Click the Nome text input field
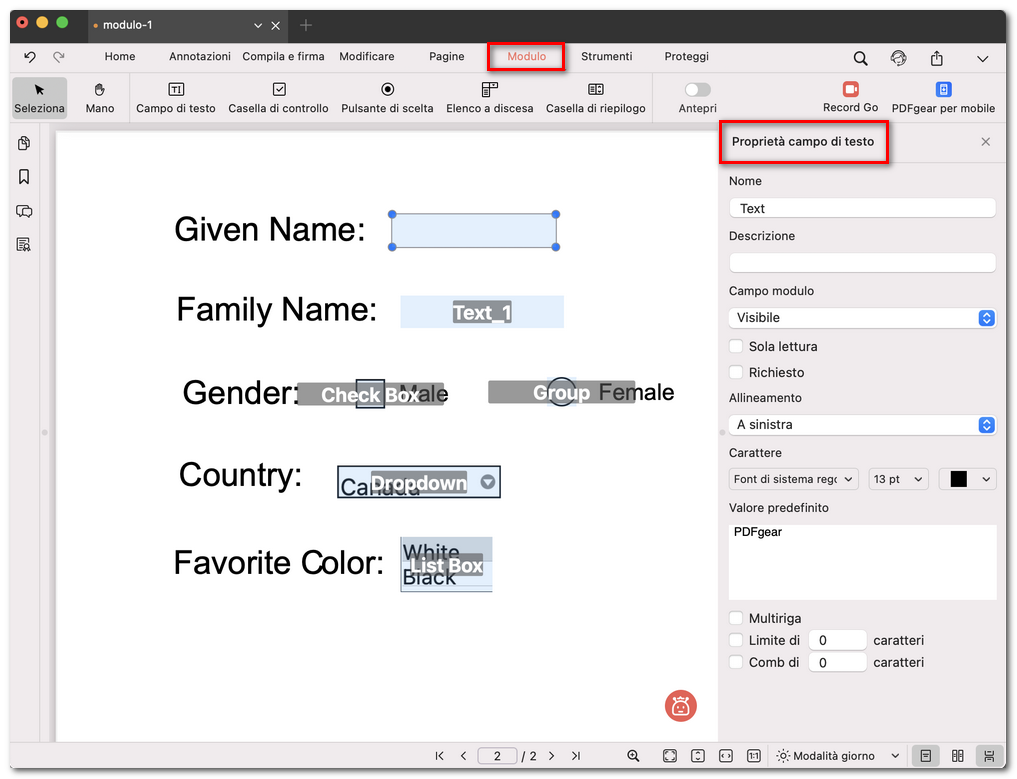 [x=862, y=208]
